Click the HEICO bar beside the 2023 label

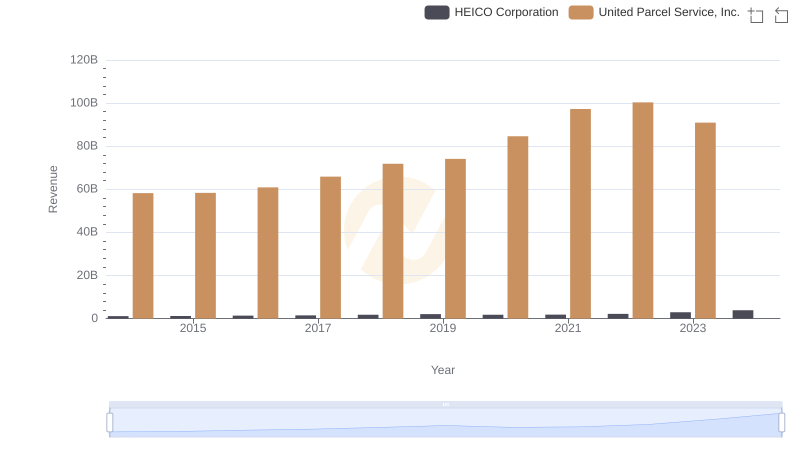click(x=681, y=315)
